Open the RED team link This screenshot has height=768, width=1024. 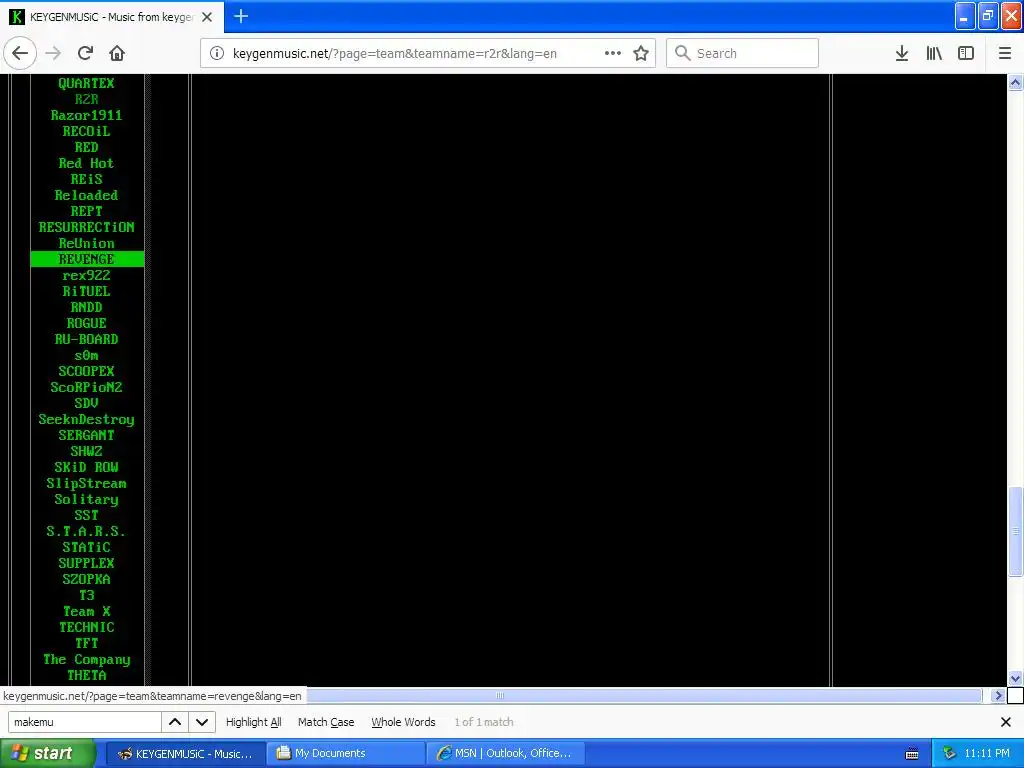(x=86, y=147)
